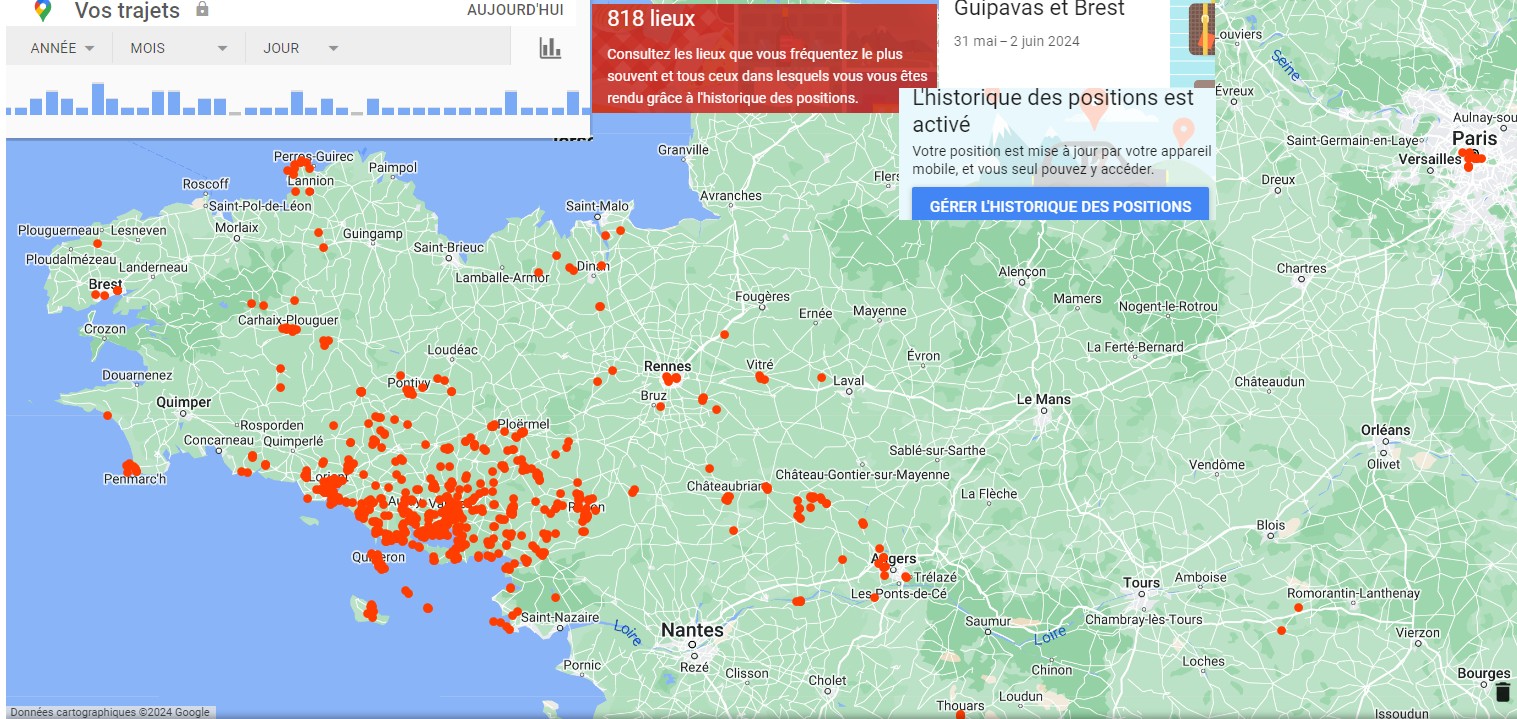Click the AUJOURD'HUI button
This screenshot has width=1517, height=719.
click(x=515, y=10)
